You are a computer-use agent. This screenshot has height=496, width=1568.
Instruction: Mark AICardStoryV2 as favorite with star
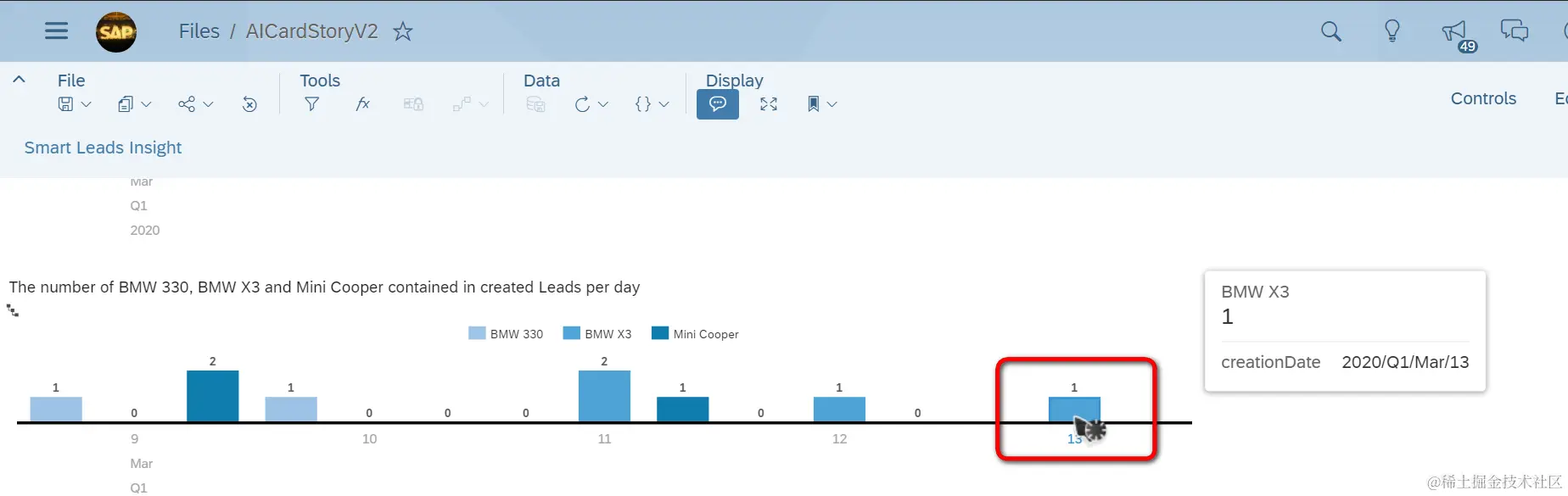point(403,31)
